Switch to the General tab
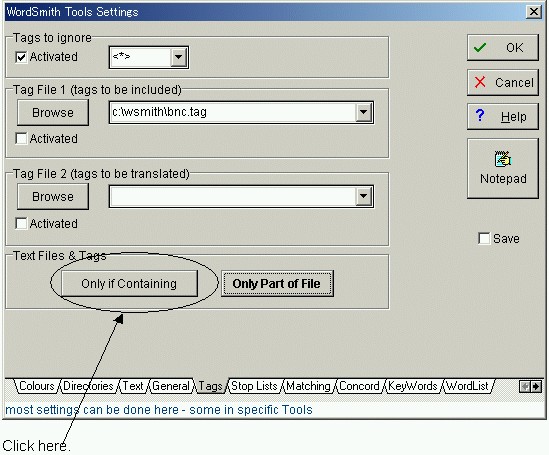The width and height of the screenshot is (549, 455). (171, 386)
